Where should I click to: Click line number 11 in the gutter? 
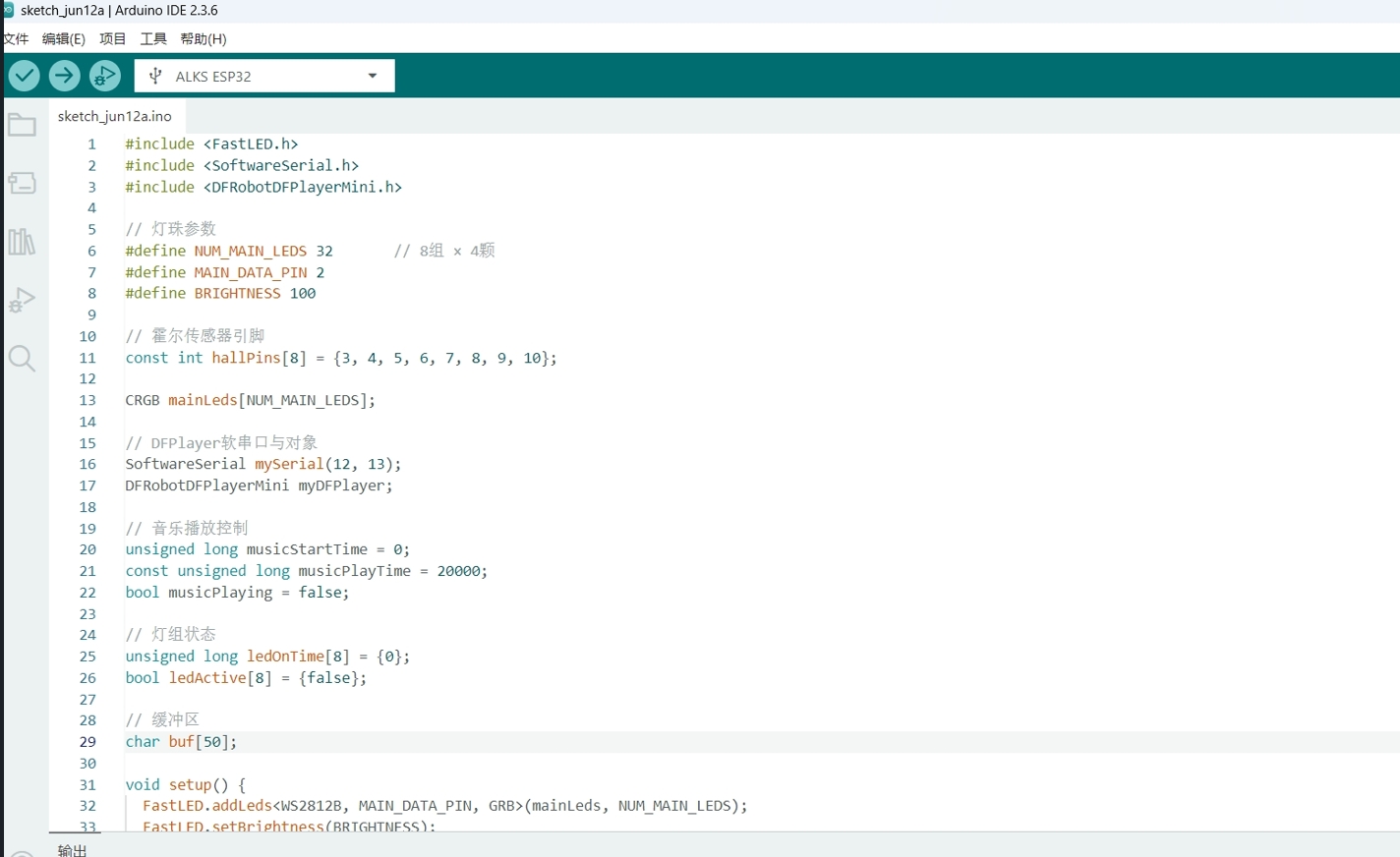(87, 358)
